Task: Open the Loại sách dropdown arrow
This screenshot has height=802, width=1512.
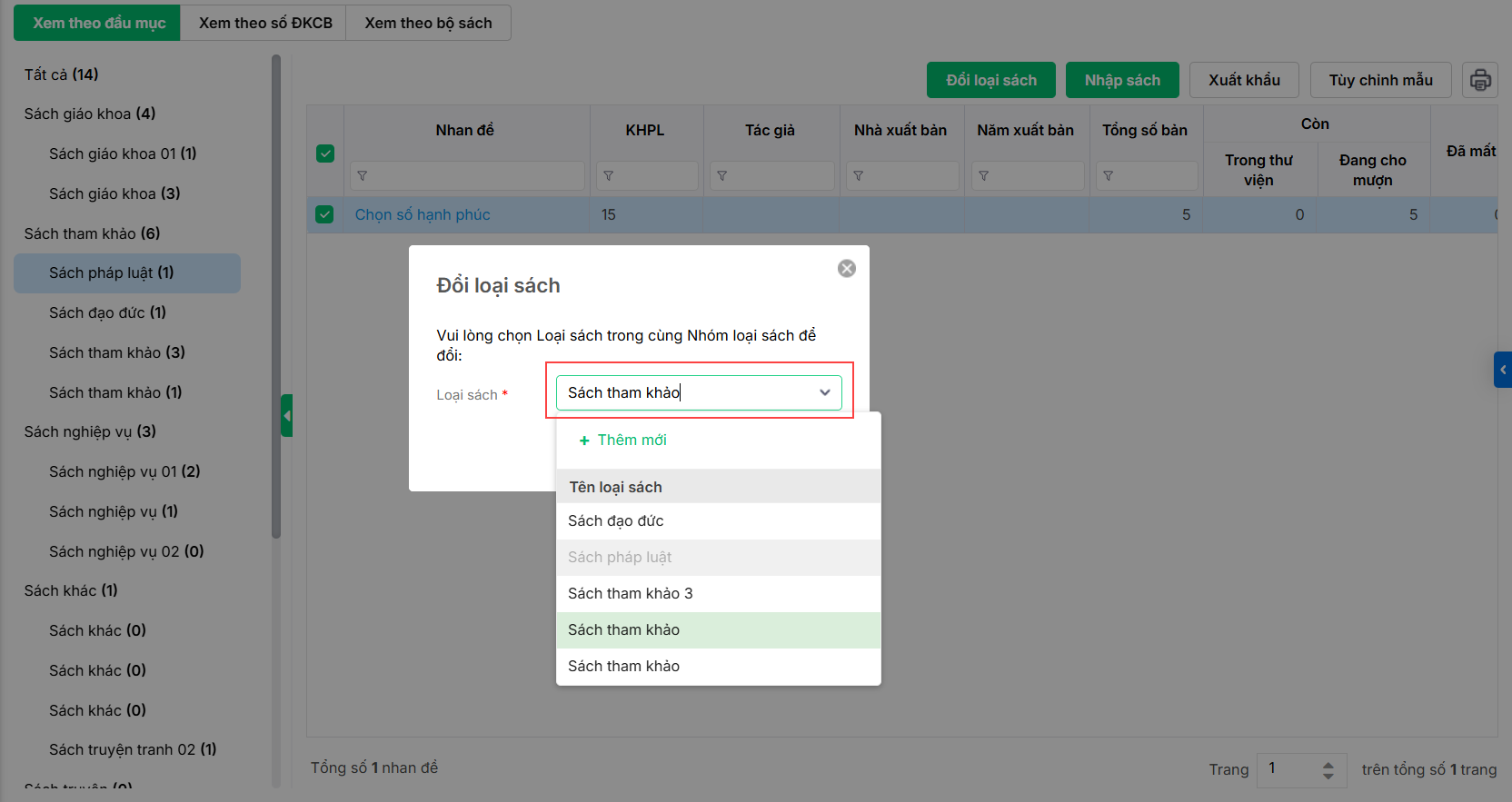Action: 824,392
